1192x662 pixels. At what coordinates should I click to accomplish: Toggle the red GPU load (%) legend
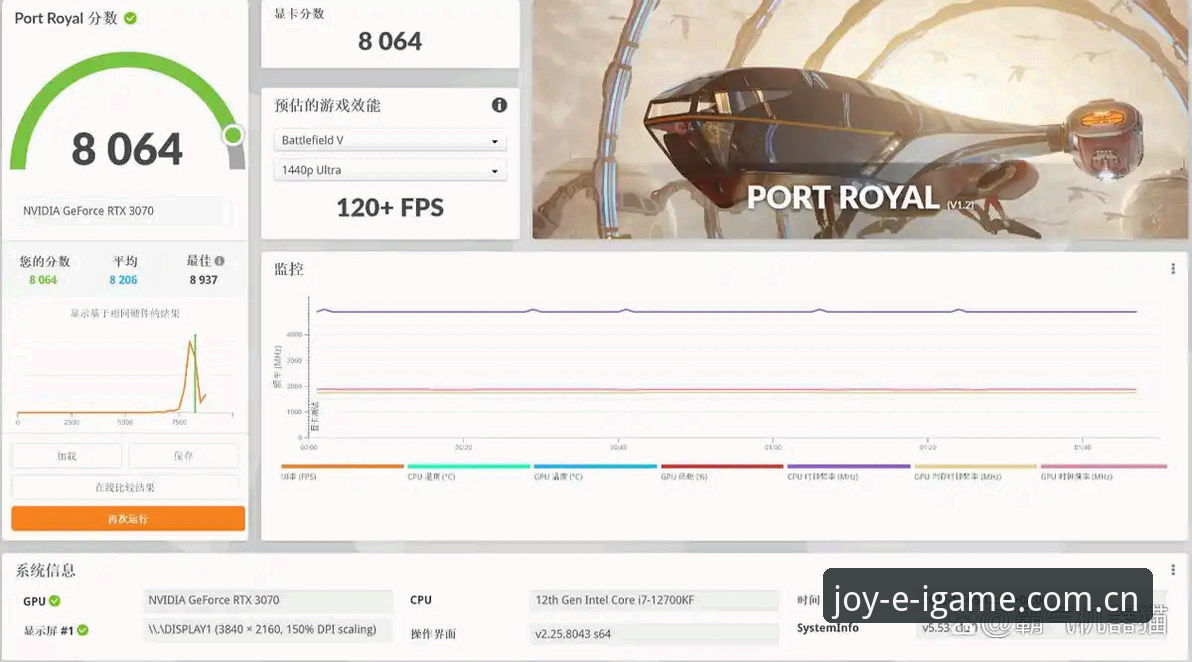pyautogui.click(x=722, y=472)
